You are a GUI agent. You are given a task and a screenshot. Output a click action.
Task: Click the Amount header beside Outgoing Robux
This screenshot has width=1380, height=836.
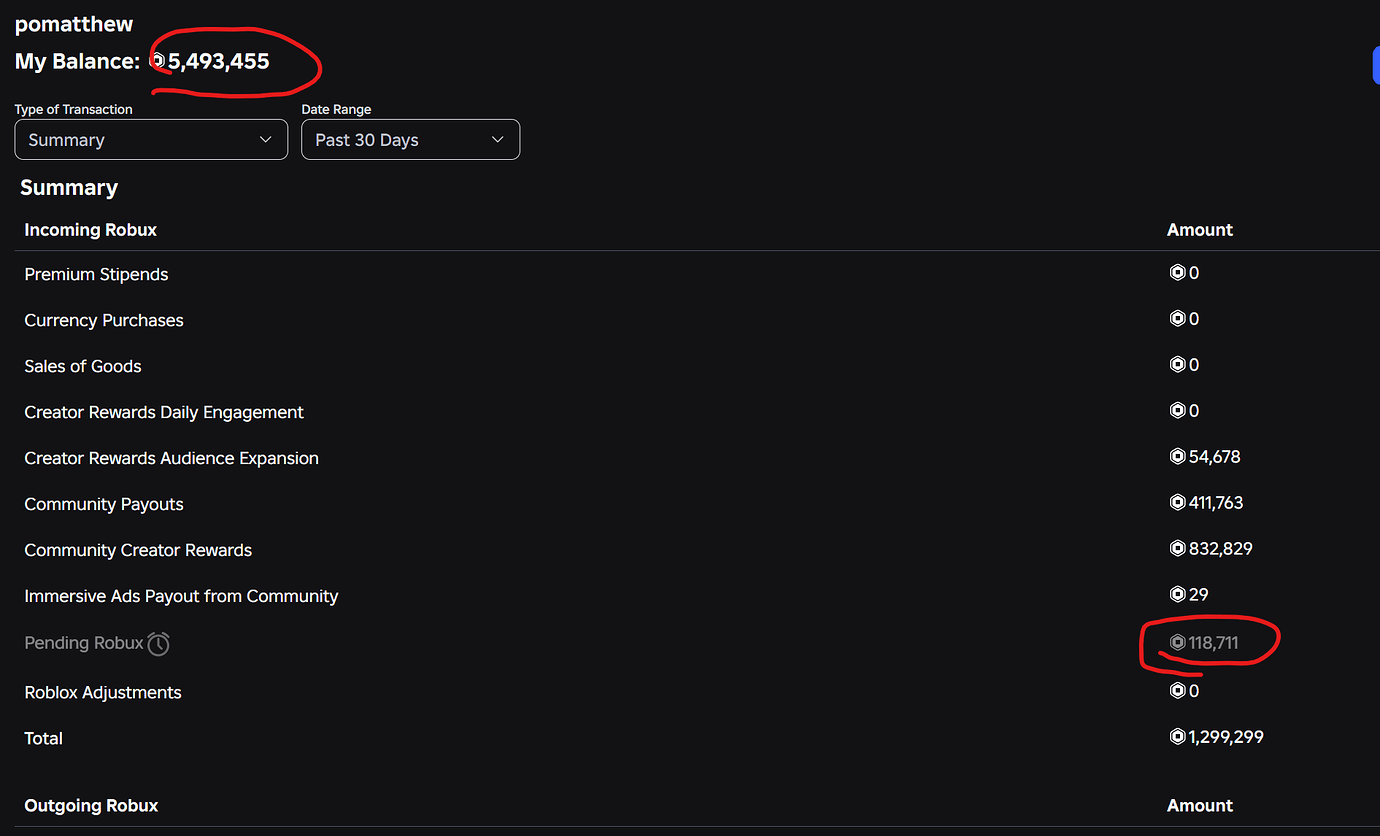1200,806
